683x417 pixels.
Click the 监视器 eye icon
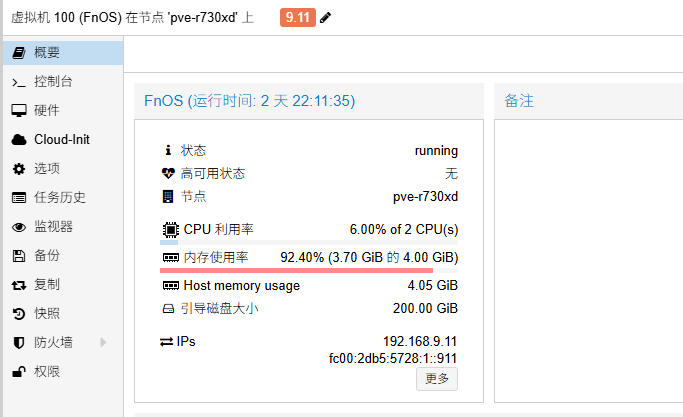[x=18, y=227]
